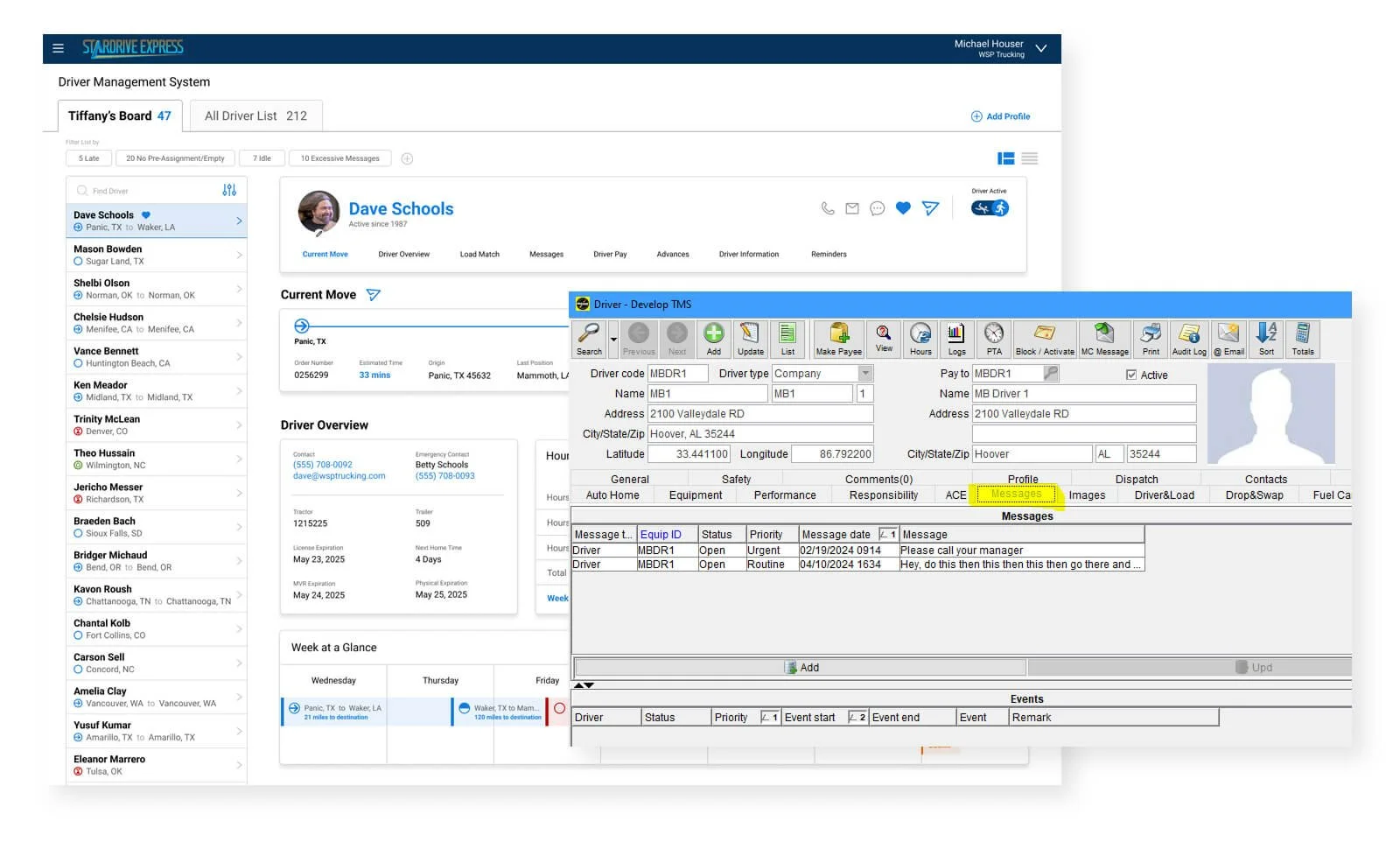
Task: Open the Driver Pay tab
Action: point(610,255)
